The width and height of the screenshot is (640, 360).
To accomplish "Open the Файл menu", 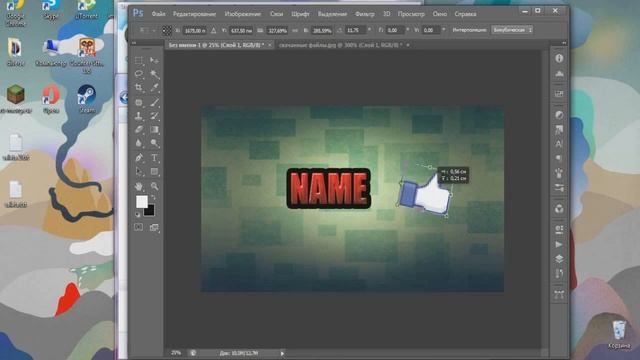I will coord(158,14).
